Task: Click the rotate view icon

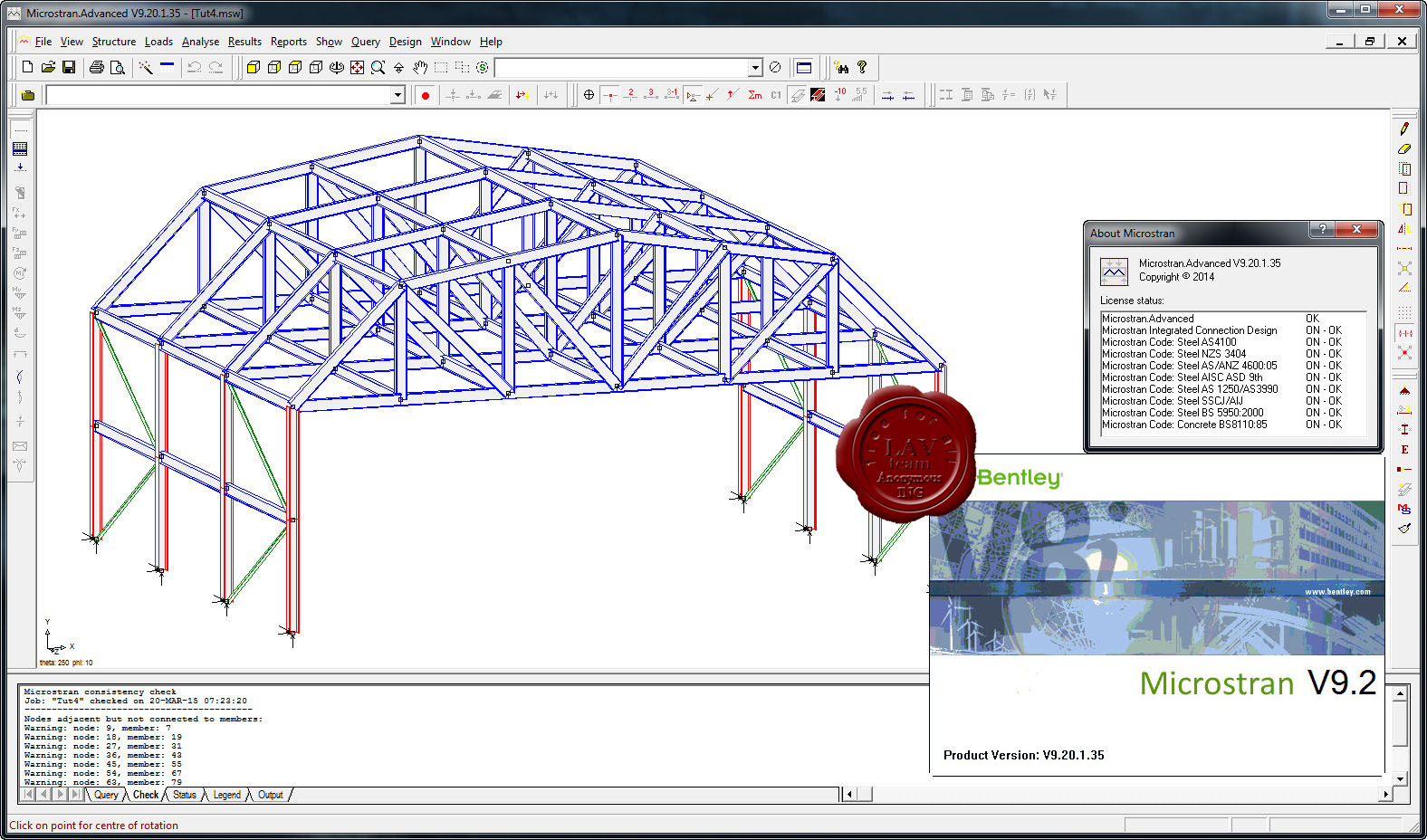Action: pos(337,67)
